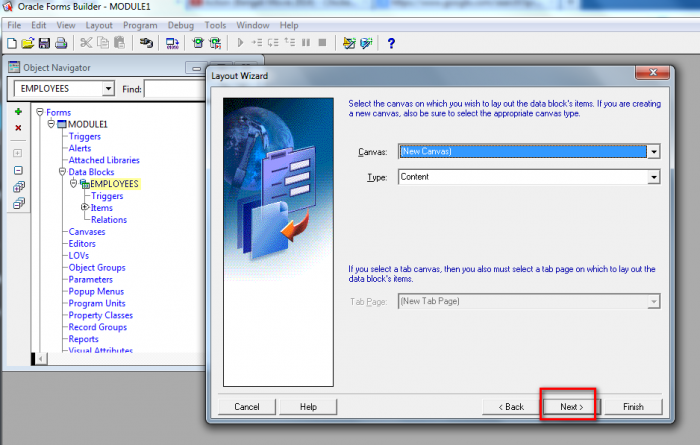
Task: Select the Program Units tree item
Action: tap(97, 303)
